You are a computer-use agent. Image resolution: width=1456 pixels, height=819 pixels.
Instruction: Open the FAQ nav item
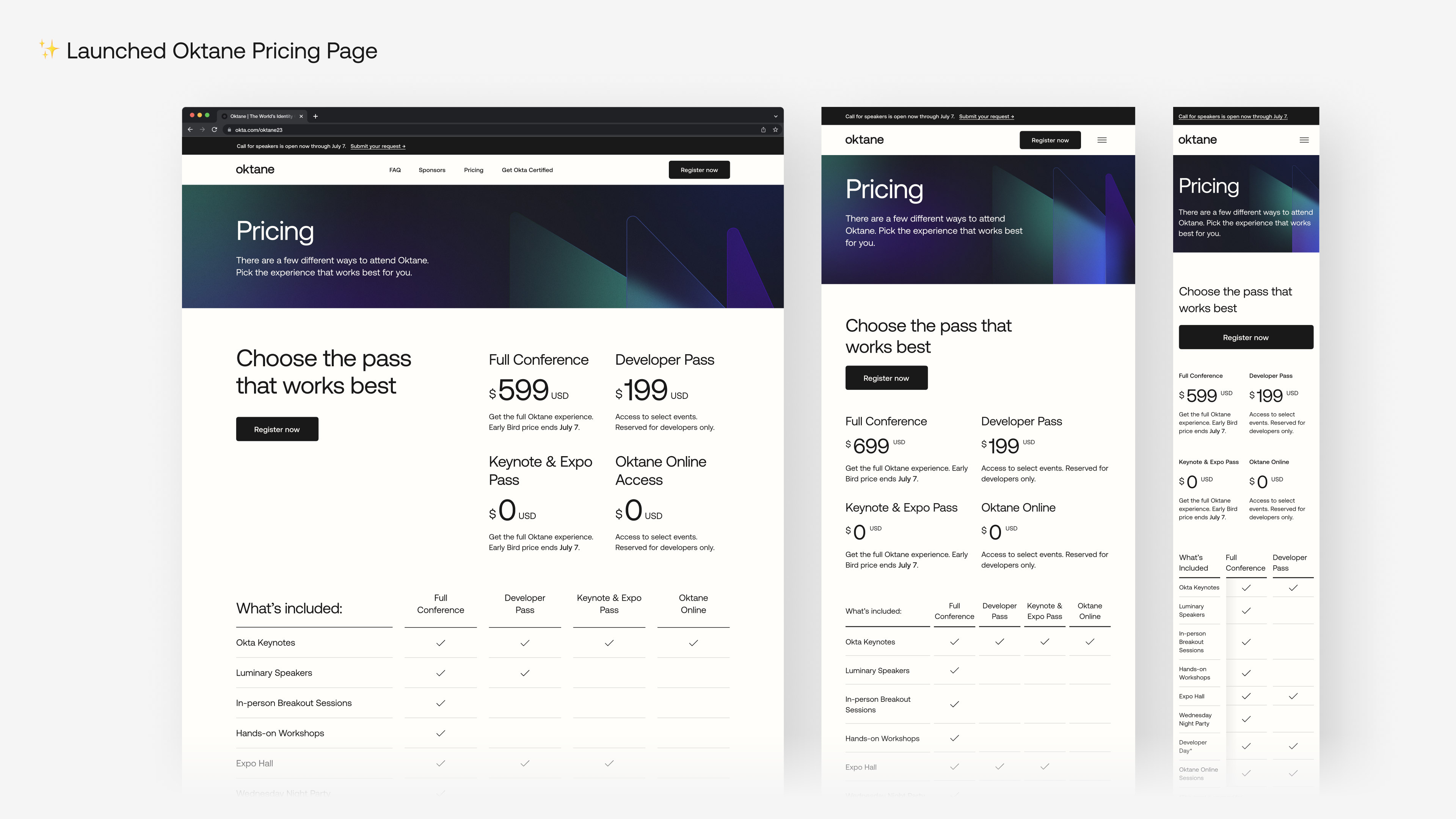(x=395, y=170)
